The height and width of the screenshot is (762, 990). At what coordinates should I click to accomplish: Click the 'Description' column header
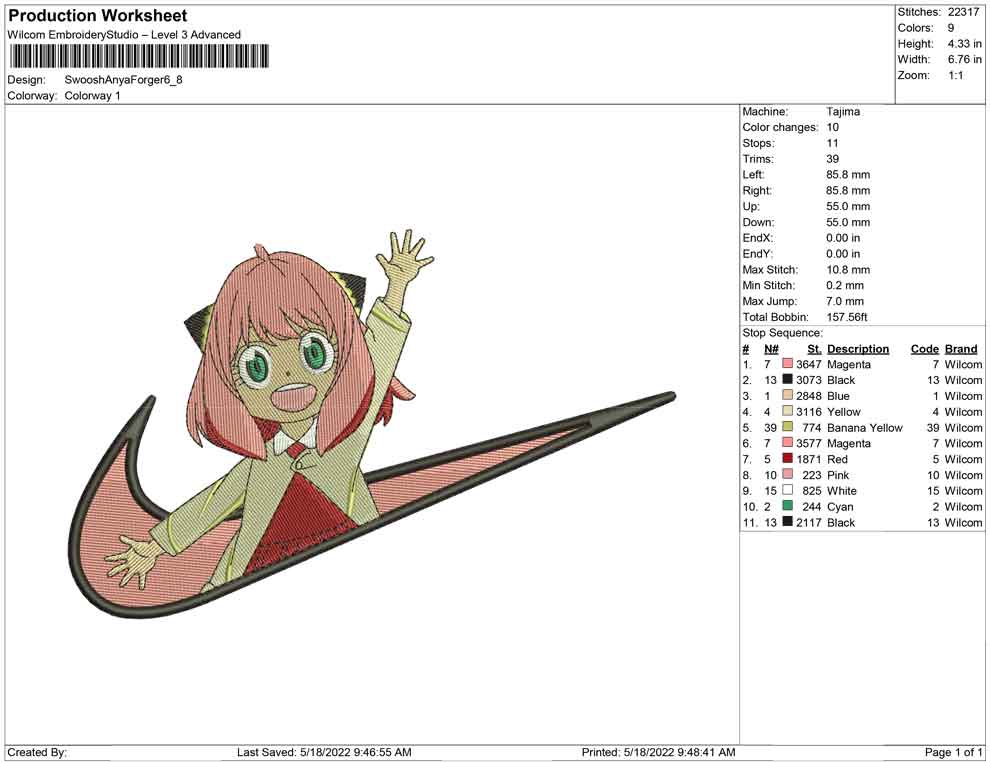point(857,348)
